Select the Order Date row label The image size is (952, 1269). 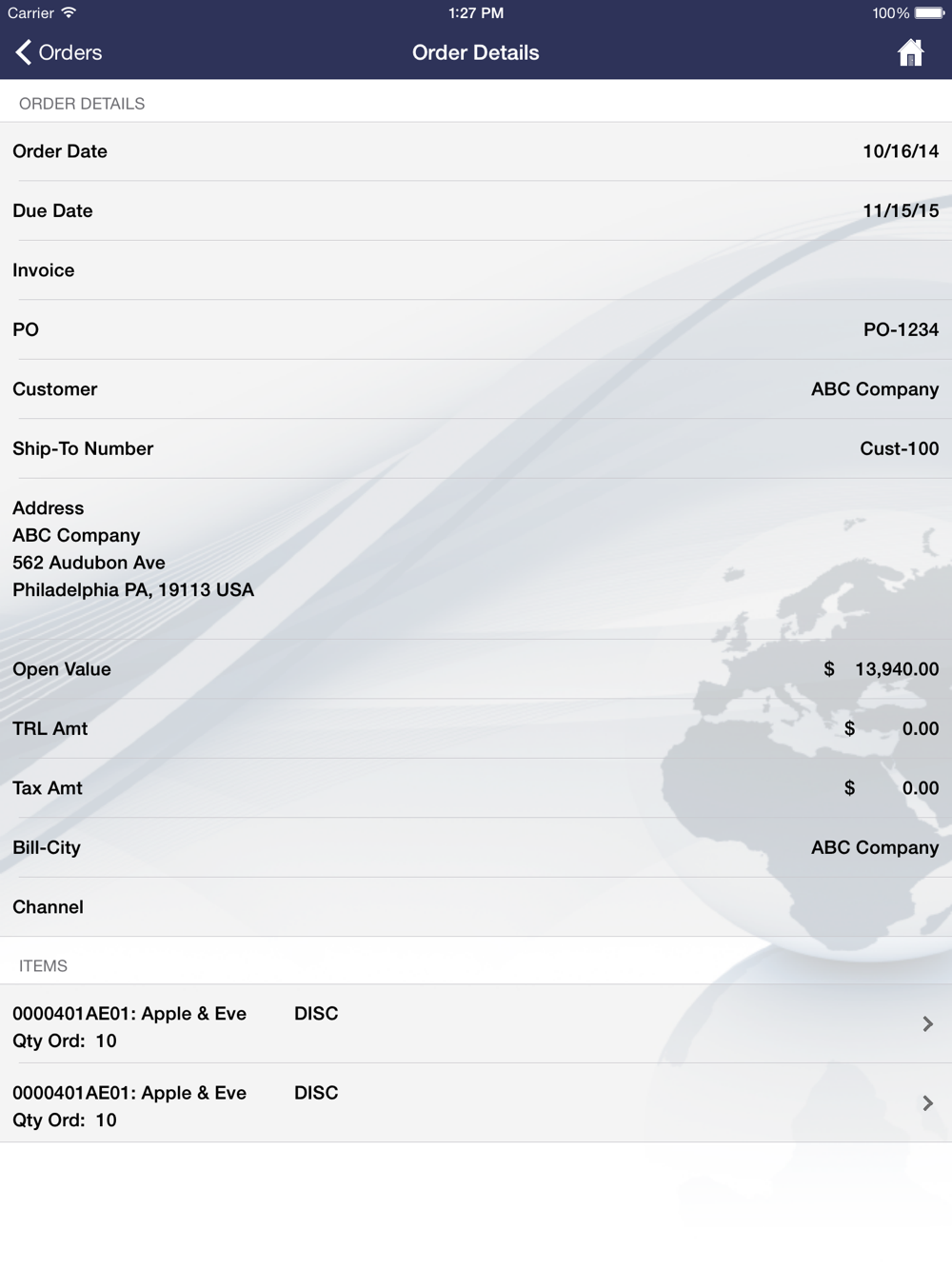[60, 151]
